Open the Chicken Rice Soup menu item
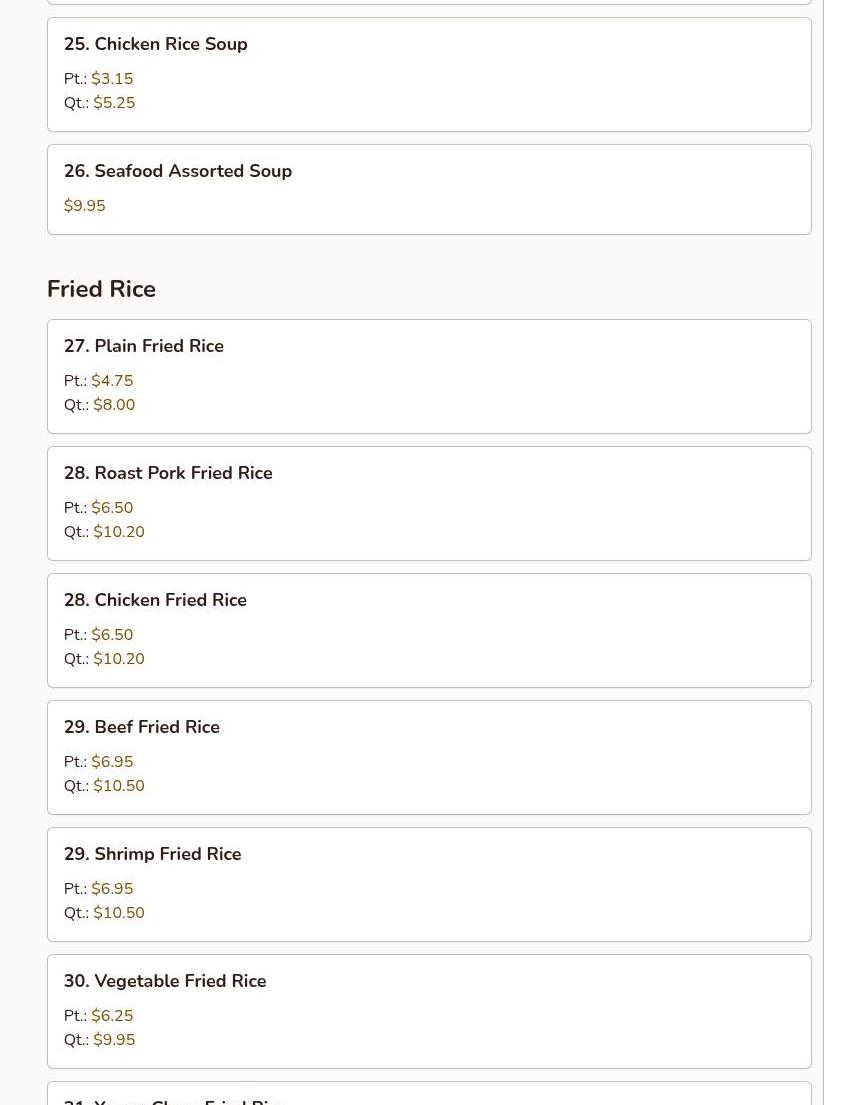844x1105 pixels. pyautogui.click(x=155, y=44)
